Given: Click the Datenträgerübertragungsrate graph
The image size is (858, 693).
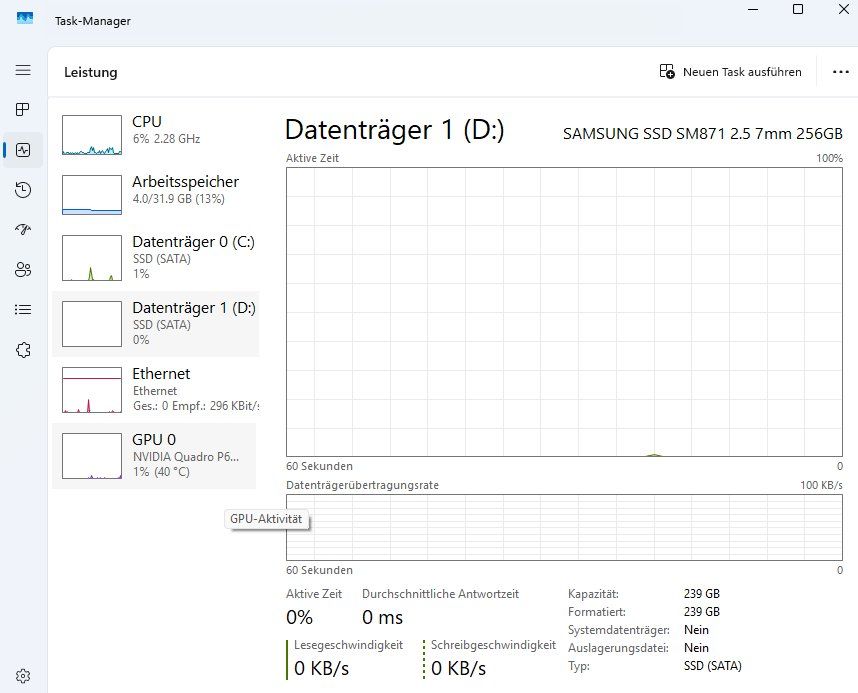Looking at the screenshot, I should pyautogui.click(x=564, y=528).
